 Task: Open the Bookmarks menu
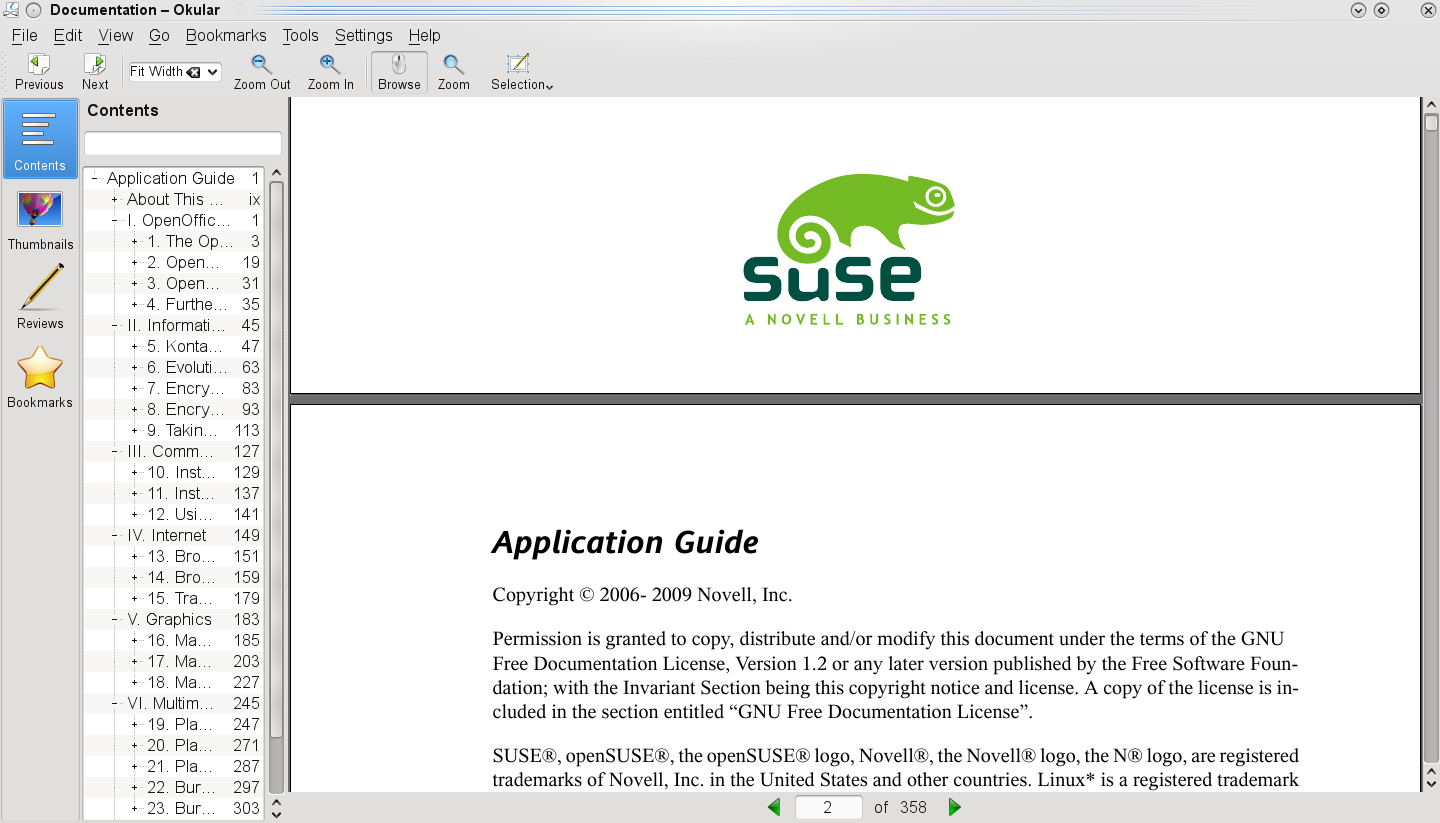click(x=226, y=35)
